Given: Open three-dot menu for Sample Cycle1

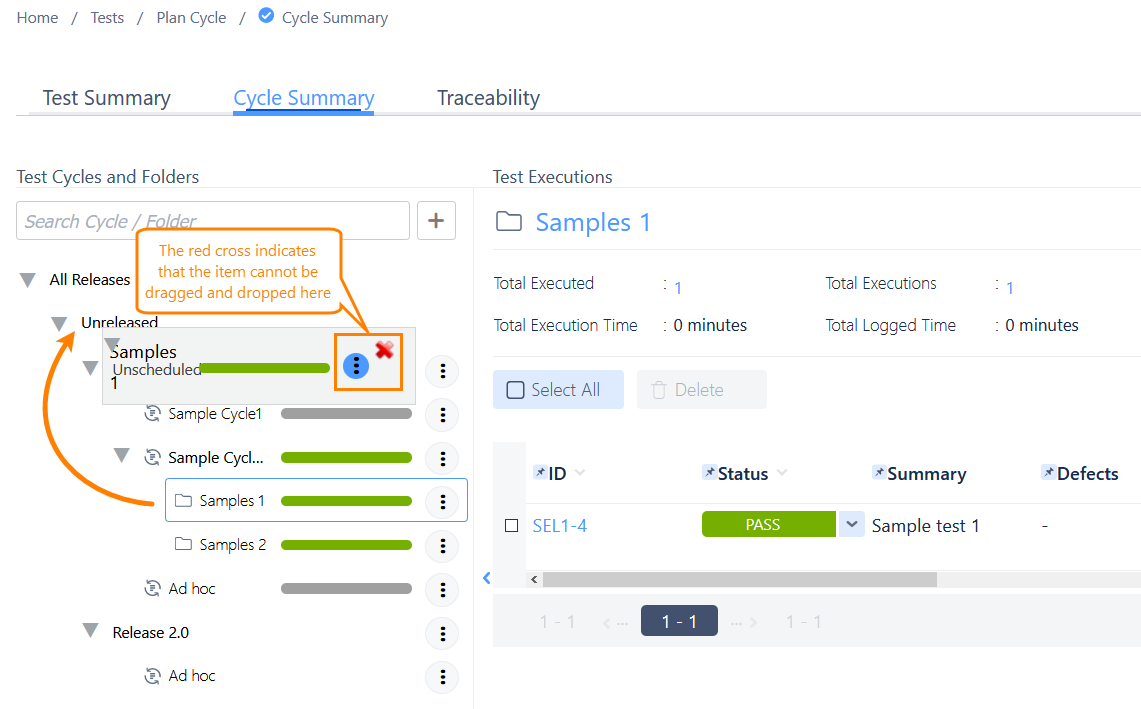Looking at the screenshot, I should tap(442, 414).
